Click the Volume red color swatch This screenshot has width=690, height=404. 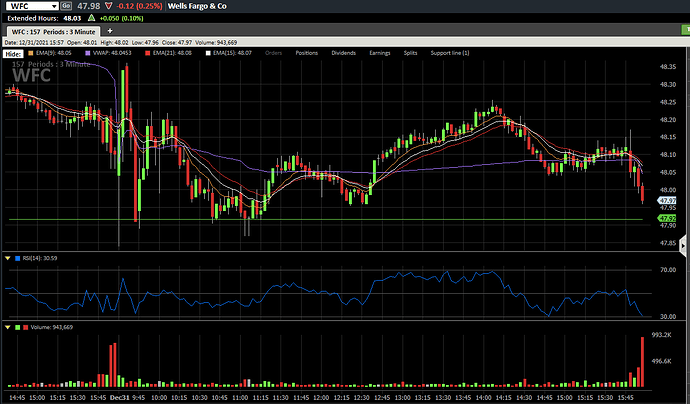[x=26, y=327]
